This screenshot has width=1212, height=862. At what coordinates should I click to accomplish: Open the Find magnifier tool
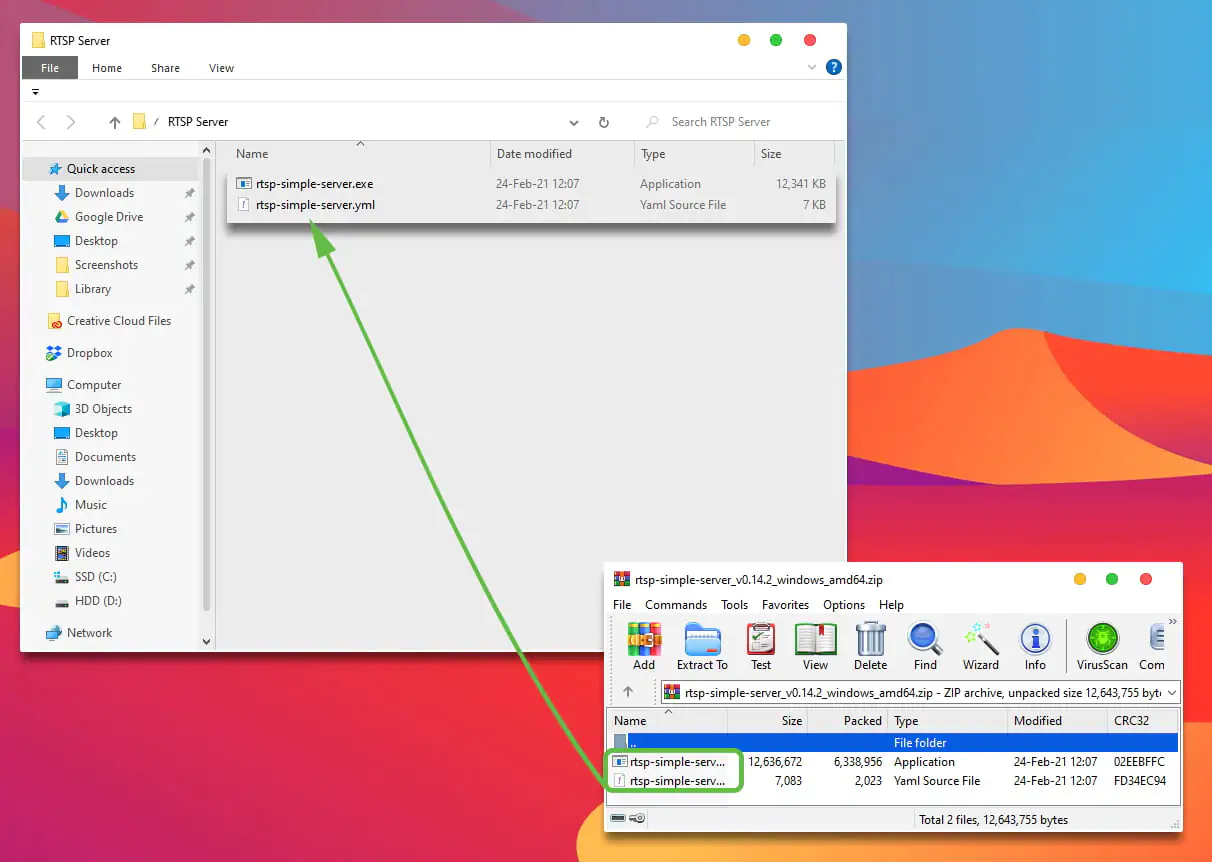925,646
